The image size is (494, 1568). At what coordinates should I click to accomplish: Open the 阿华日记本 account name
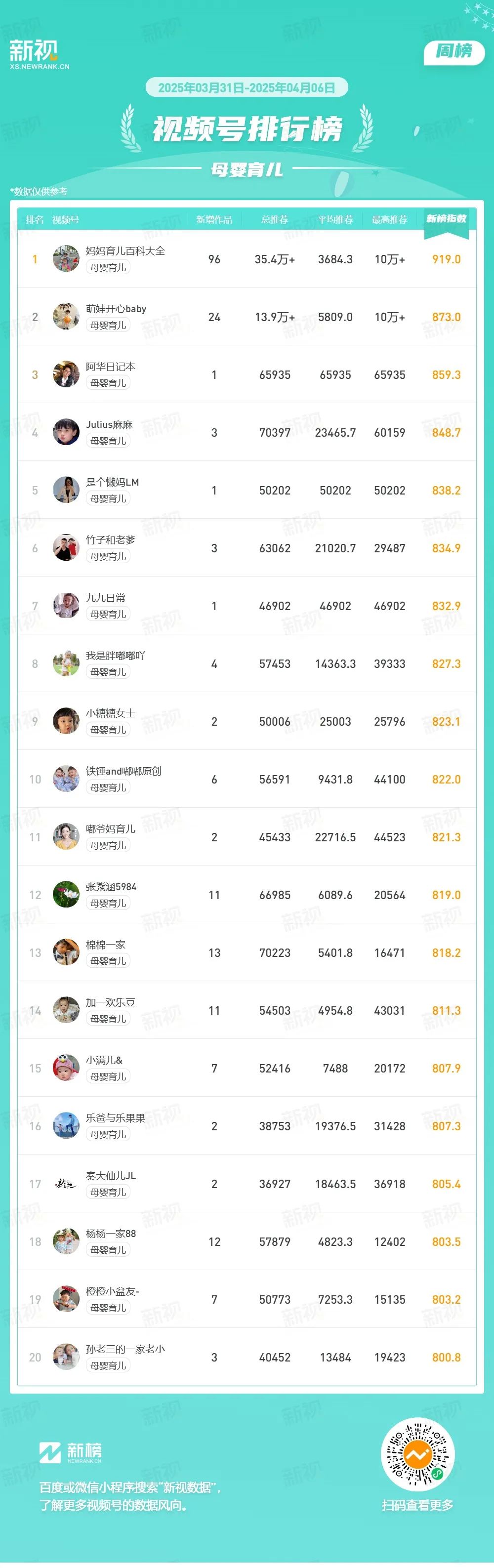[111, 367]
